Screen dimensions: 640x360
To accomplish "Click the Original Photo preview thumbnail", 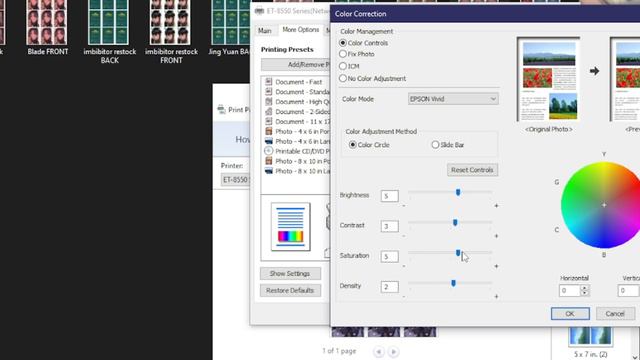I will 549,79.
